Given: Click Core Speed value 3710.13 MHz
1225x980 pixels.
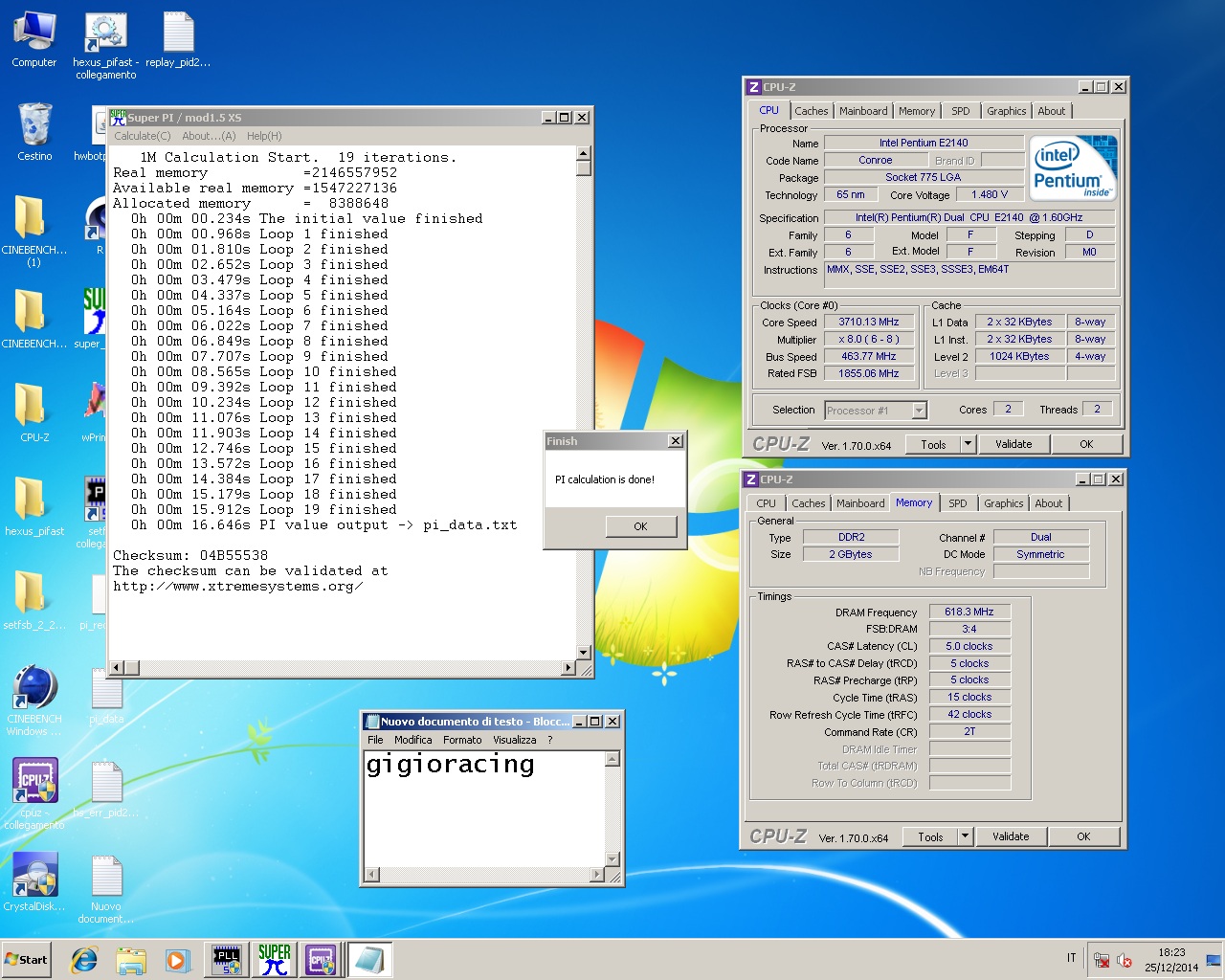Looking at the screenshot, I should [x=869, y=322].
